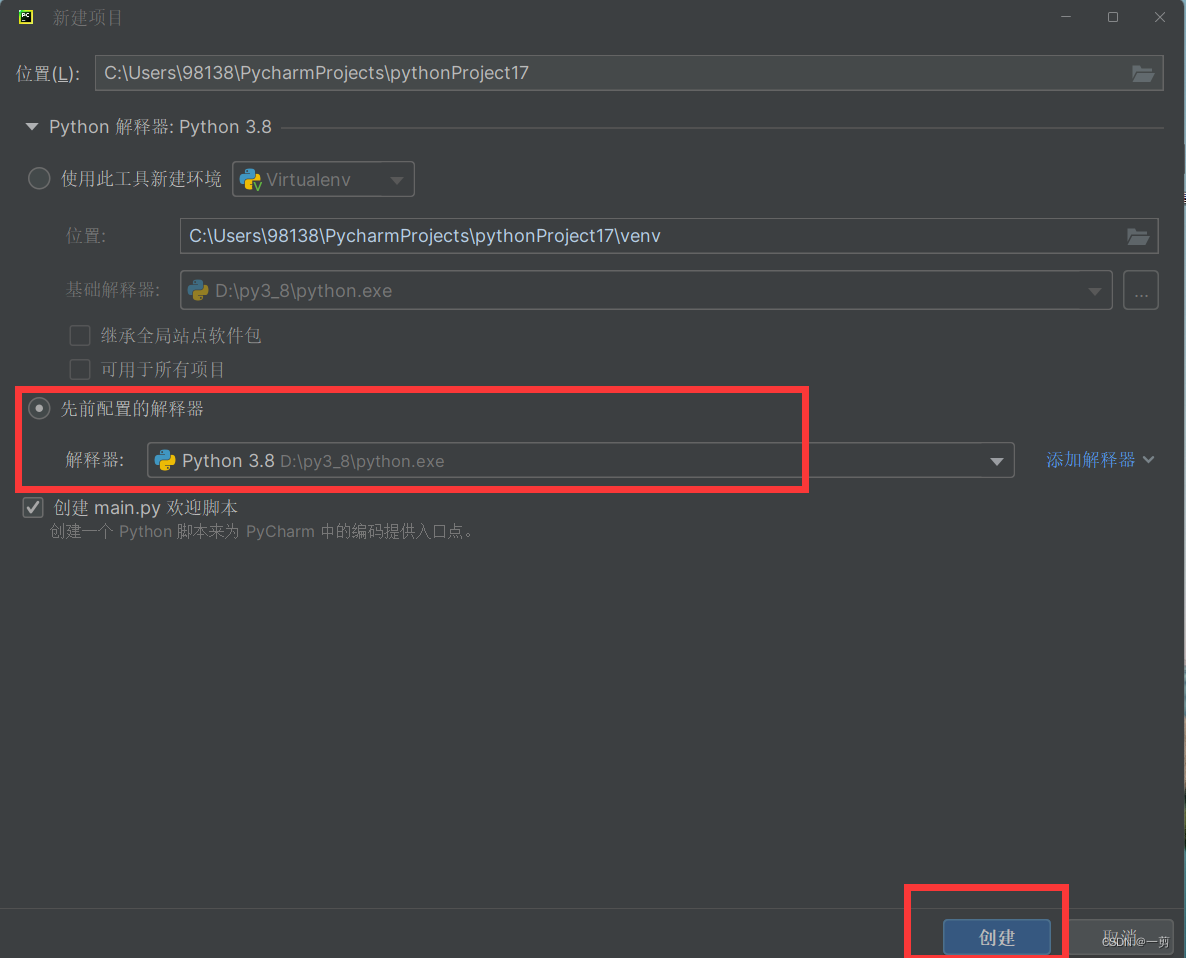The image size is (1186, 958).
Task: Check the 可用于所有项目 option
Action: 80,369
